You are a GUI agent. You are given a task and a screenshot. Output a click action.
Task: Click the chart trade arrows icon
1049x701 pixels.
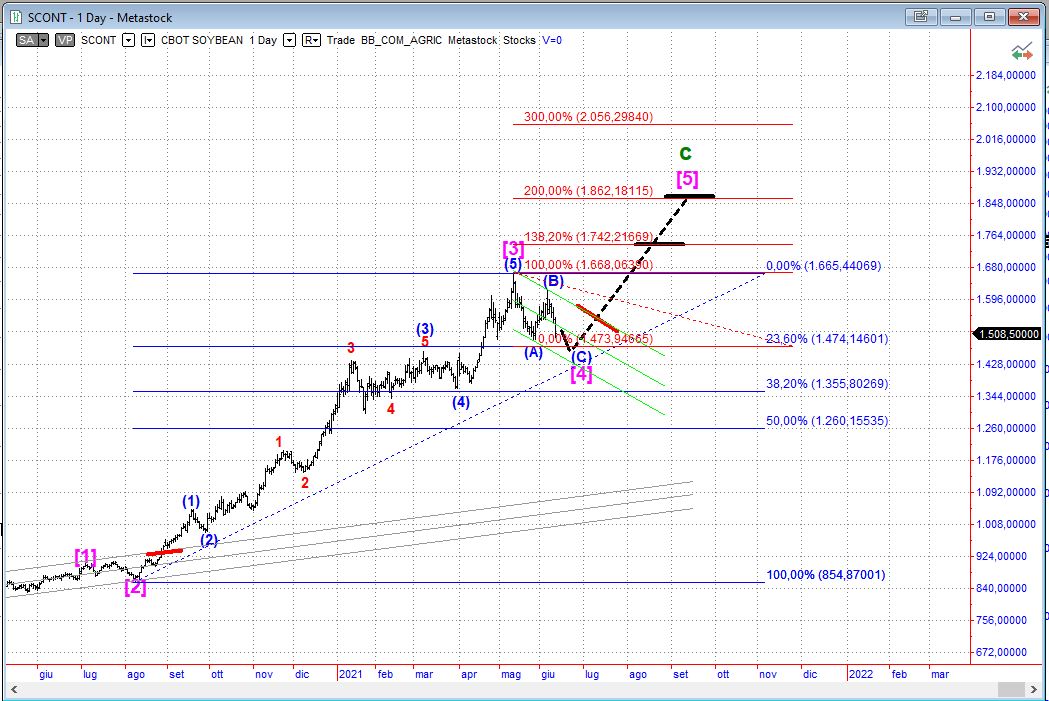pos(1021,51)
